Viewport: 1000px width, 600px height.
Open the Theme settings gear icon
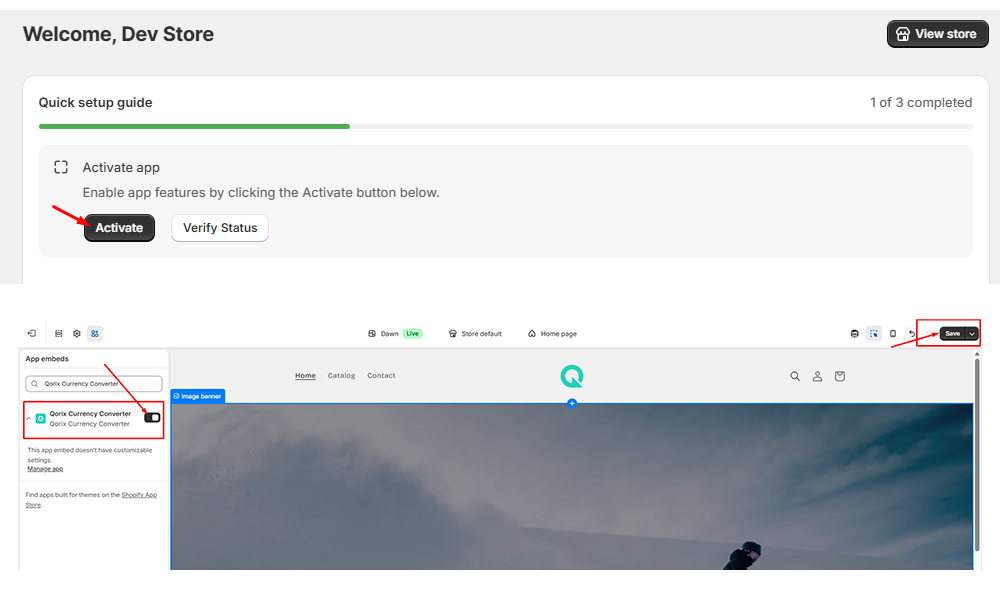coord(76,334)
